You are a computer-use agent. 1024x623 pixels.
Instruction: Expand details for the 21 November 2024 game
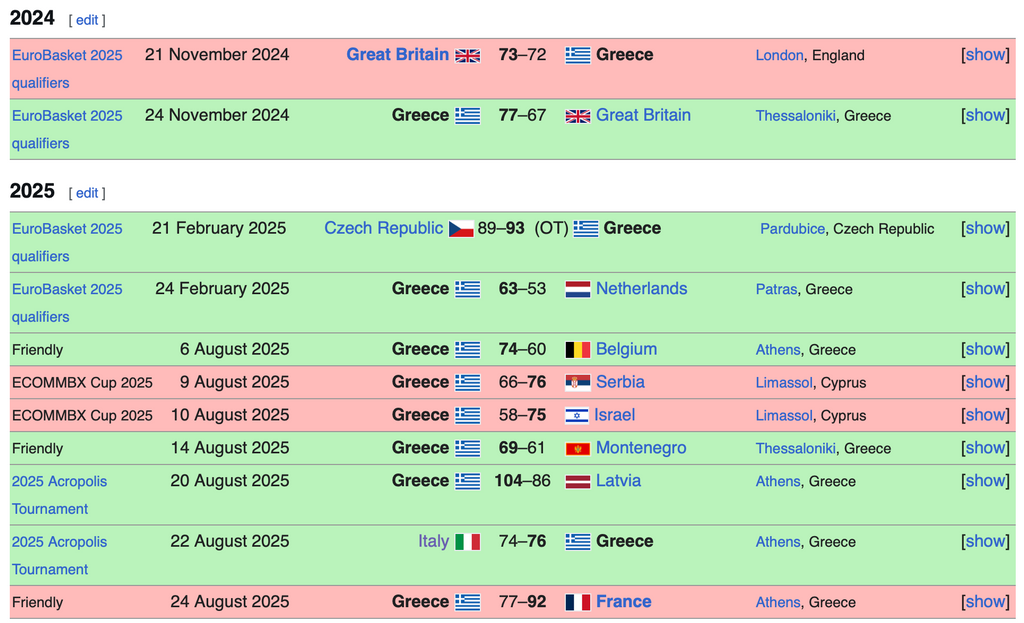pos(985,55)
